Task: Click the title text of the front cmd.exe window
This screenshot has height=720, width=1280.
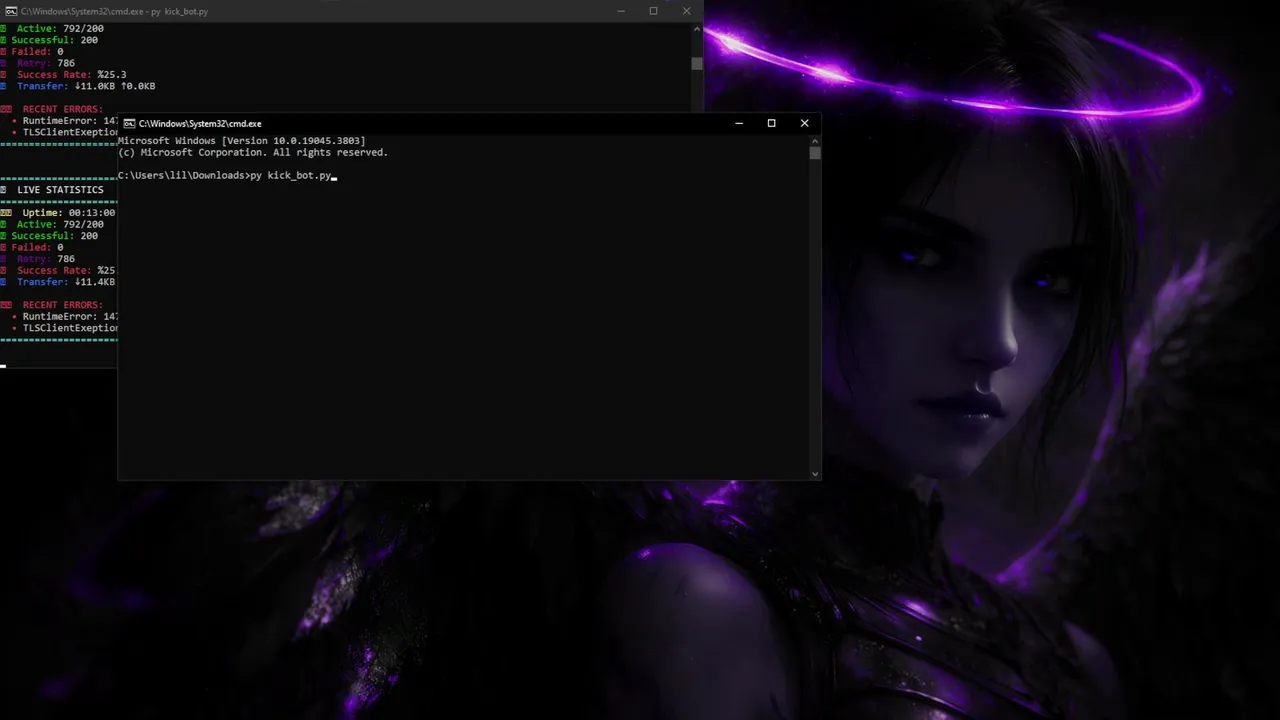Action: (x=200, y=124)
